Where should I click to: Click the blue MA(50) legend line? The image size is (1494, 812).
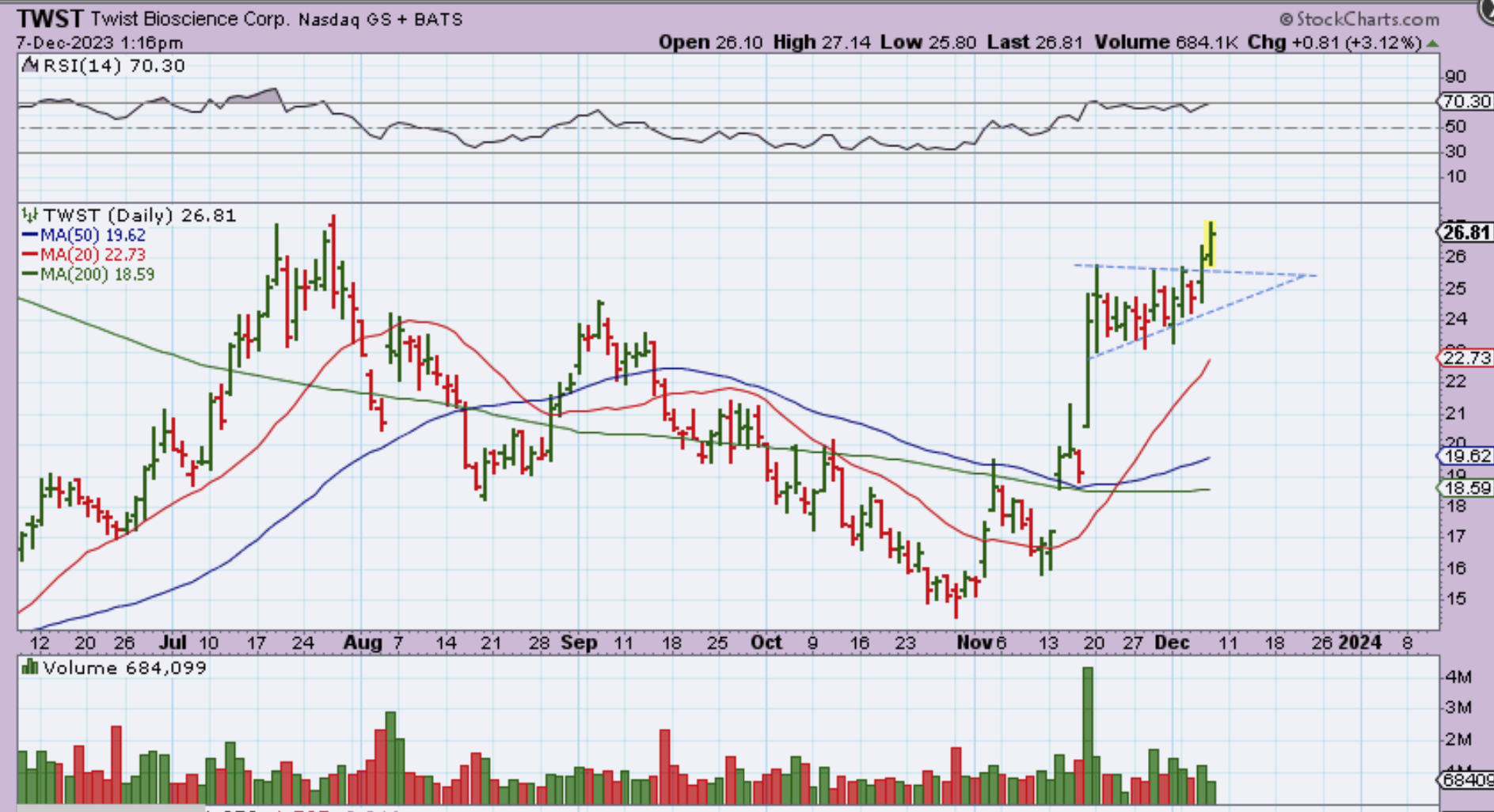[30, 235]
